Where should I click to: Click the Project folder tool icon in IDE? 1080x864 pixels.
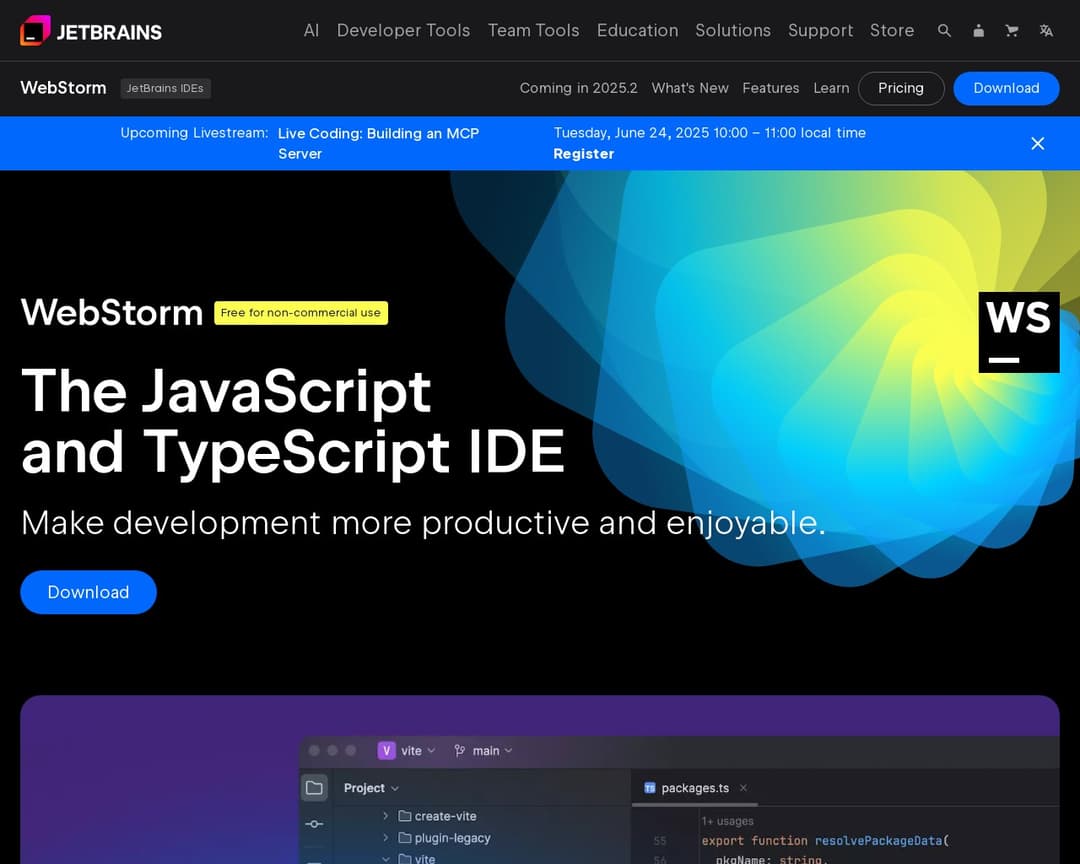point(314,788)
